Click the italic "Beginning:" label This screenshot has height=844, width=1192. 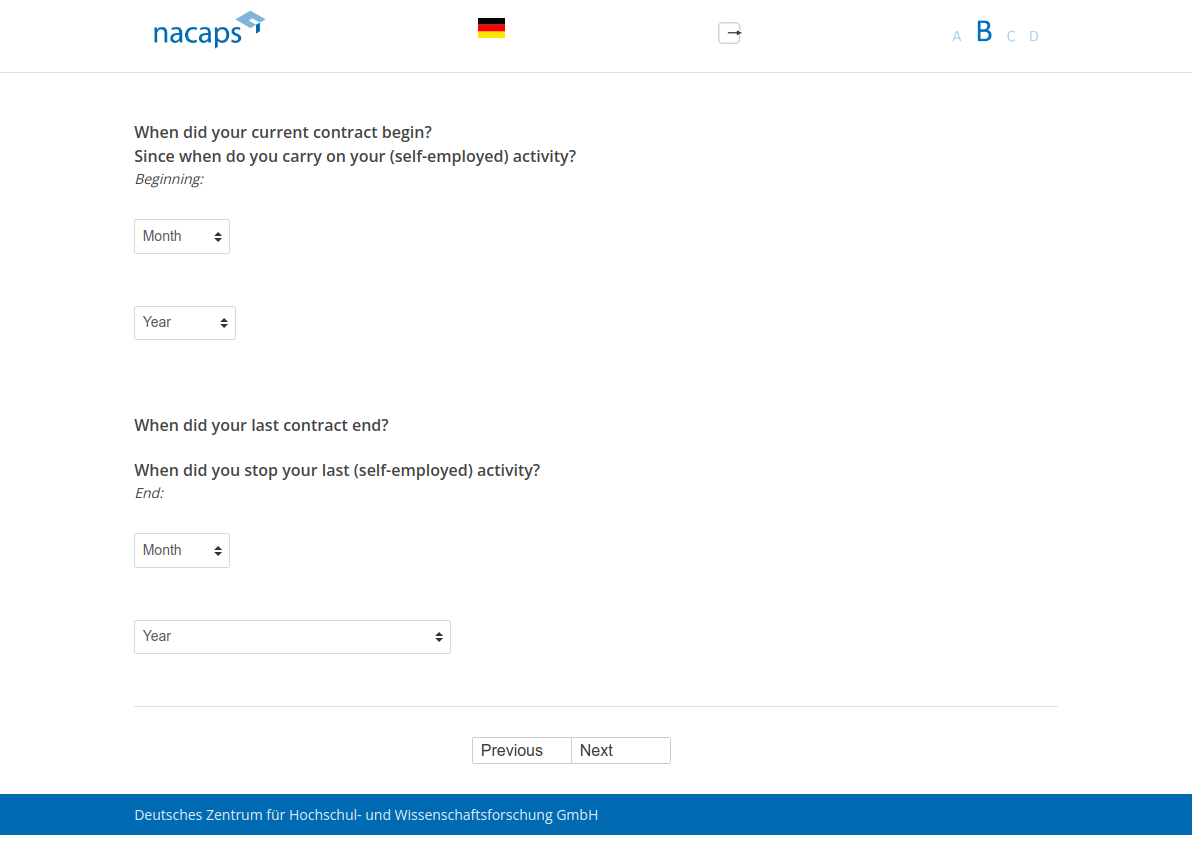pyautogui.click(x=169, y=180)
